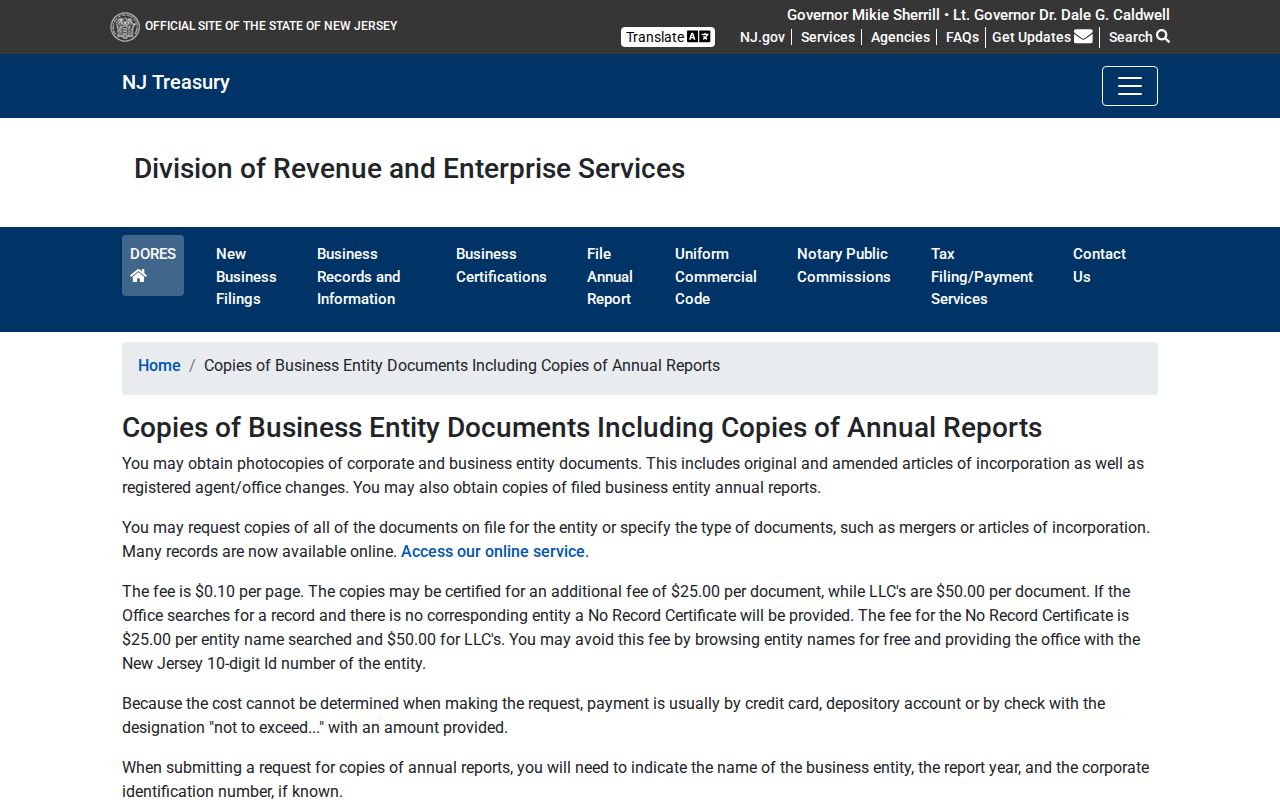This screenshot has height=800, width=1280.
Task: Open the FAQs link
Action: click(x=962, y=37)
